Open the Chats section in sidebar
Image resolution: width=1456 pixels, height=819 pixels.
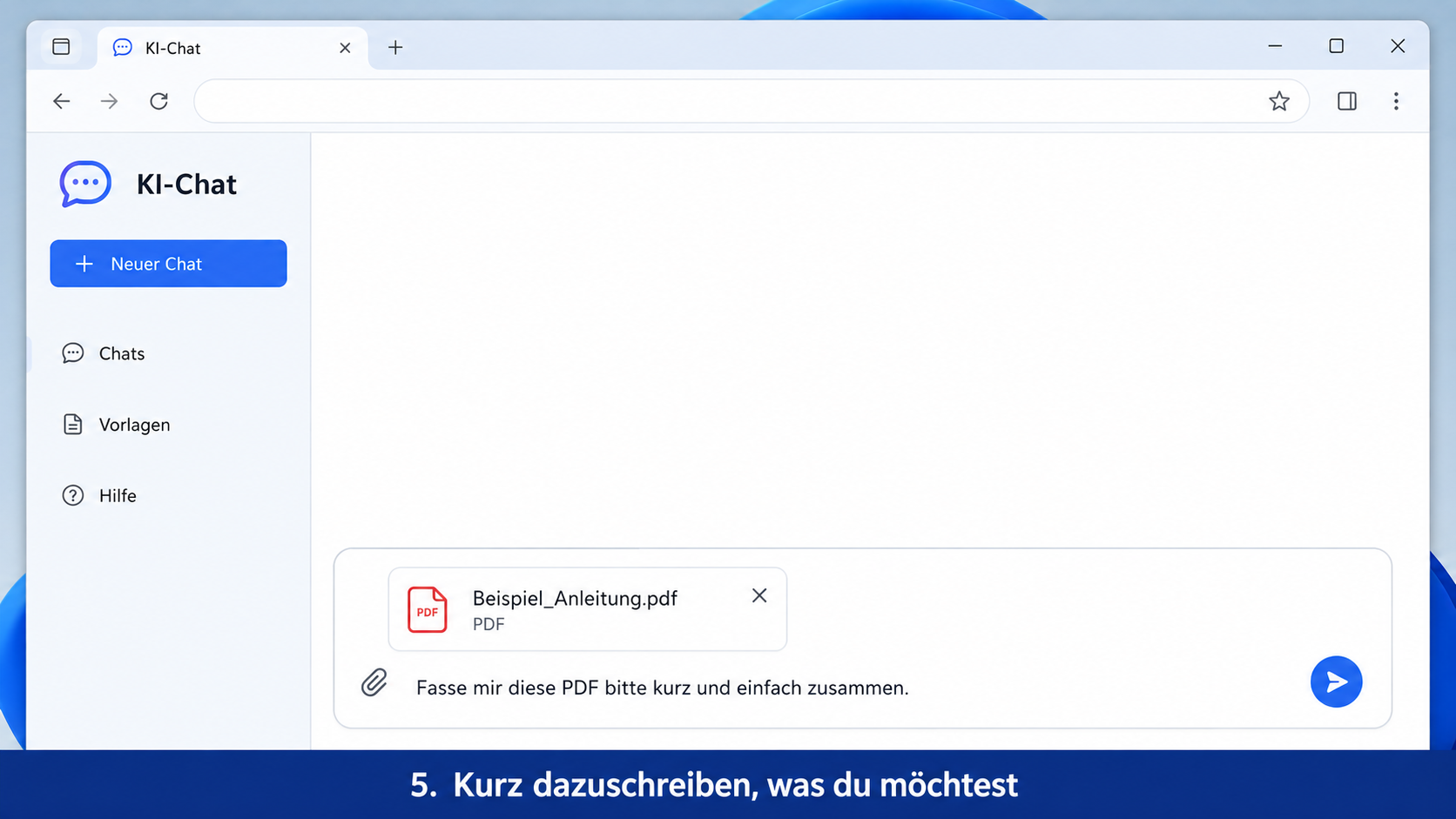pyautogui.click(x=104, y=353)
